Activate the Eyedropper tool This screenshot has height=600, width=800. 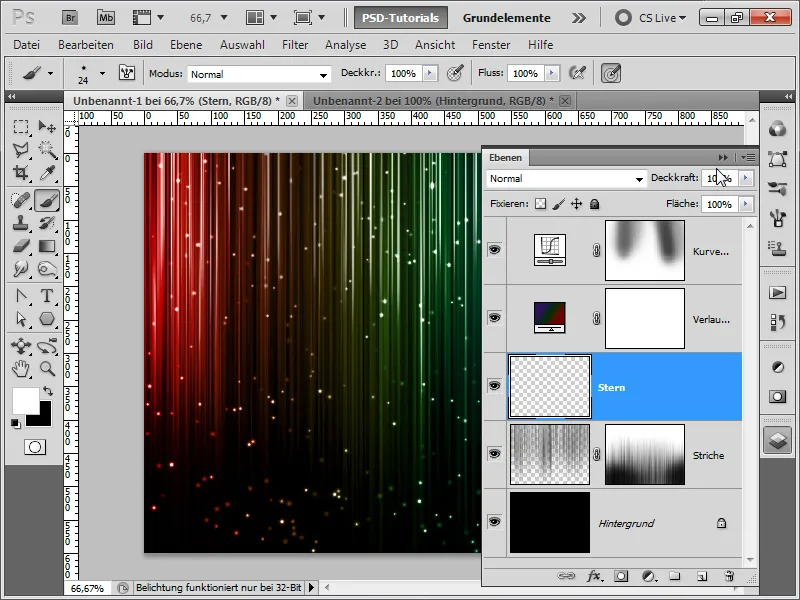47,173
